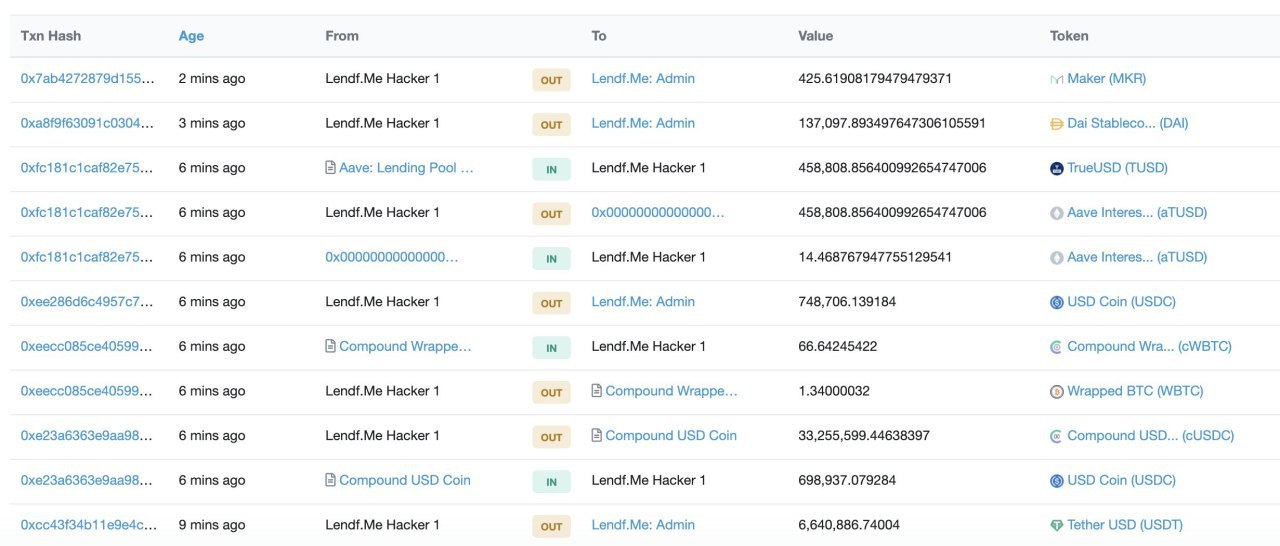Click the contract icon before Compound Wrappe… in To column
Image resolution: width=1280 pixels, height=546 pixels.
click(597, 391)
